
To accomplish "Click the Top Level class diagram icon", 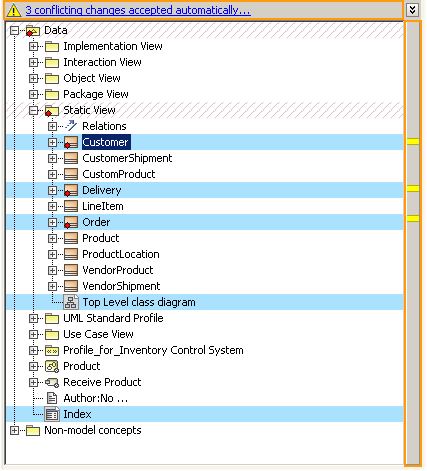I will (x=71, y=302).
